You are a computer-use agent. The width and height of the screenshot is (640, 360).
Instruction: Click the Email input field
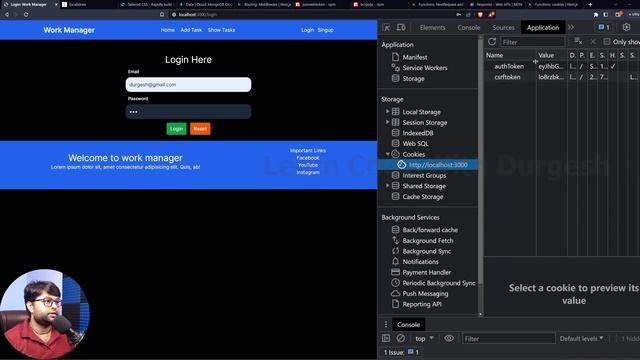188,84
